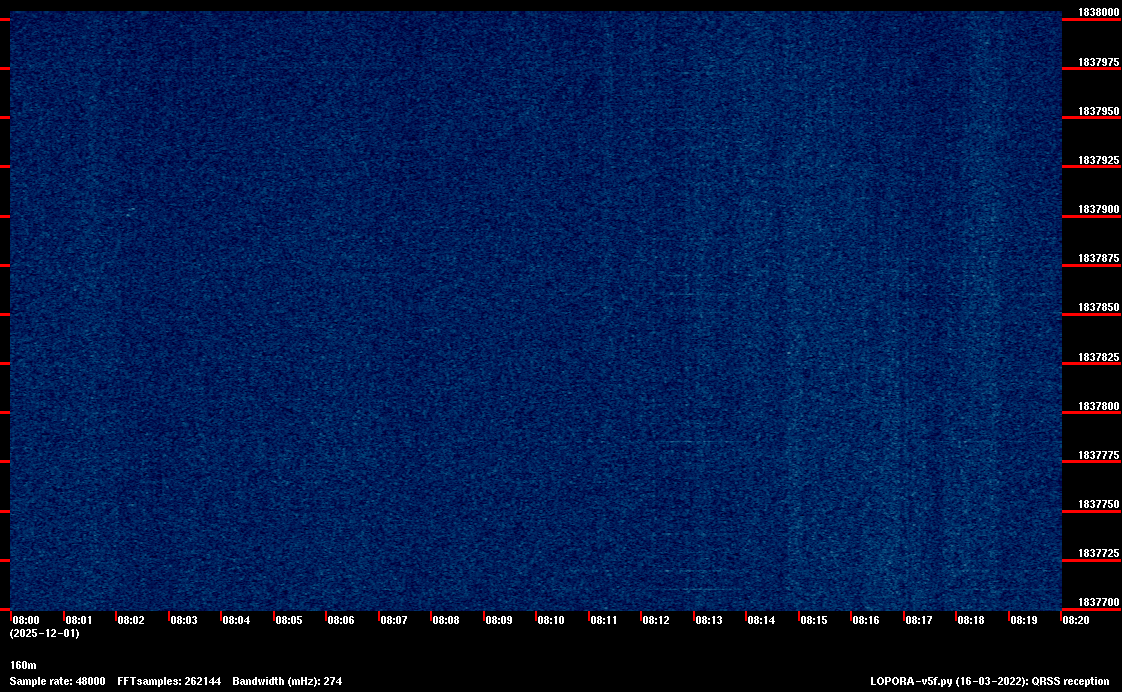Click the 1837775 frequency label
This screenshot has width=1122, height=692.
[1098, 455]
